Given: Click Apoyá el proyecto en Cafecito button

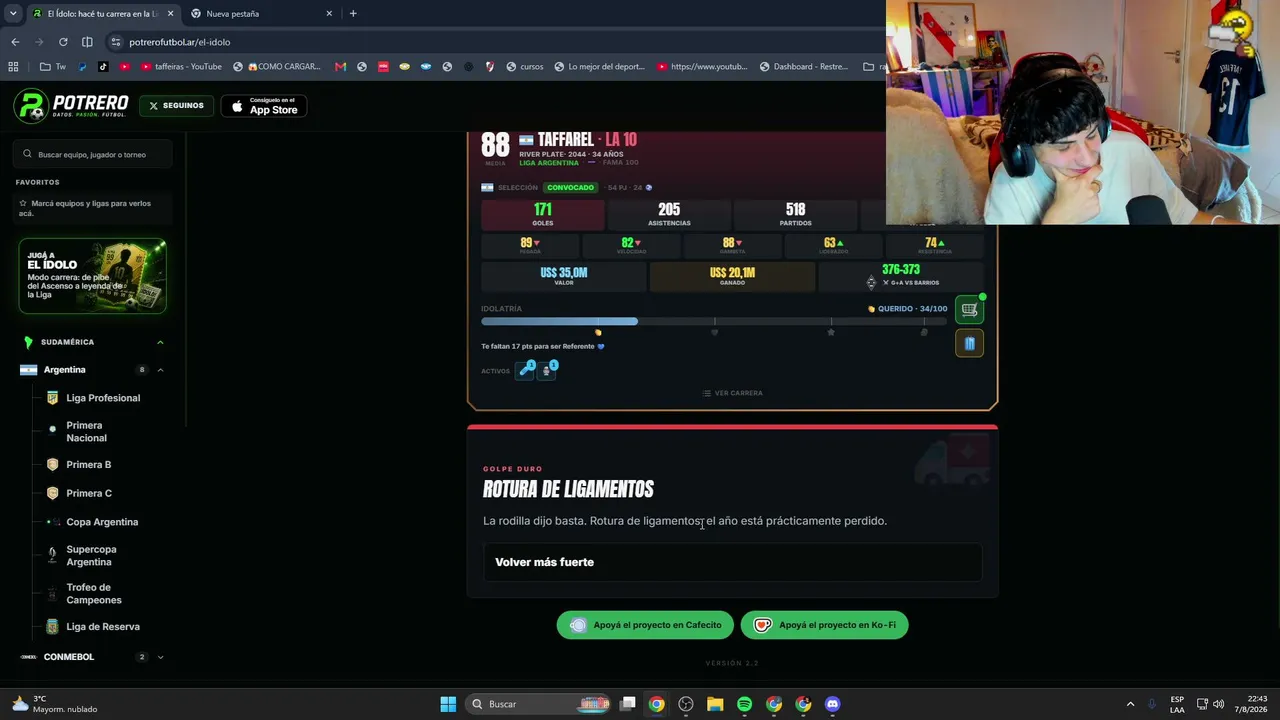Looking at the screenshot, I should [x=645, y=625].
